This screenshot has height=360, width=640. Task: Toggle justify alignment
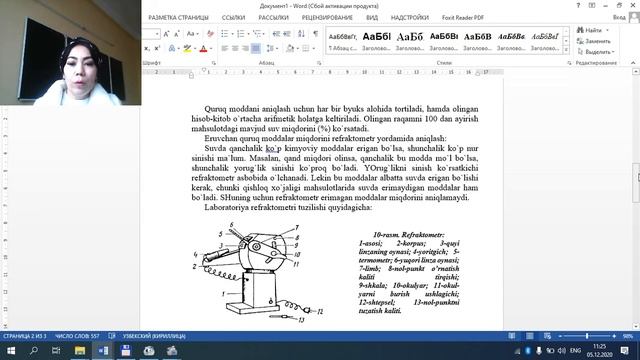click(x=256, y=49)
